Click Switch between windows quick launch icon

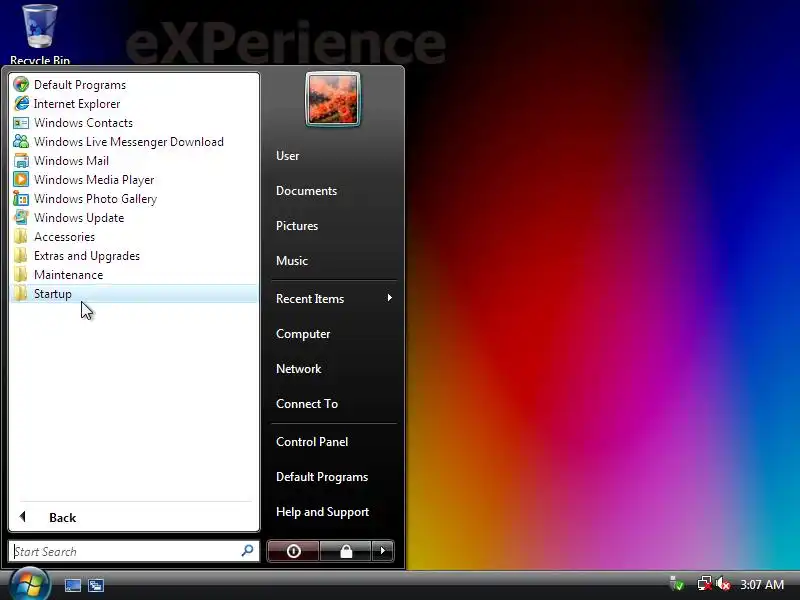click(x=96, y=585)
